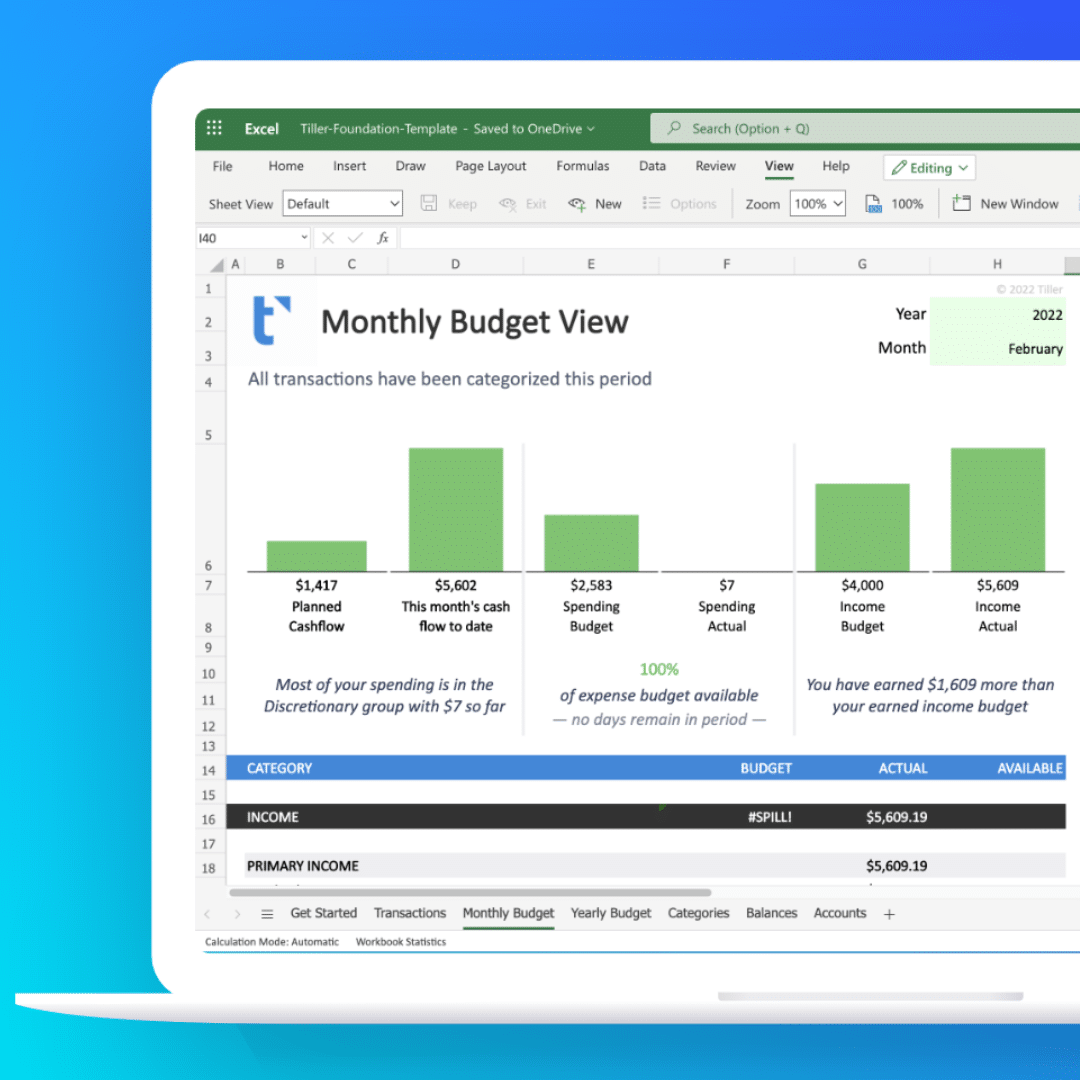Open the Balances sheet tab
1080x1080 pixels.
771,913
